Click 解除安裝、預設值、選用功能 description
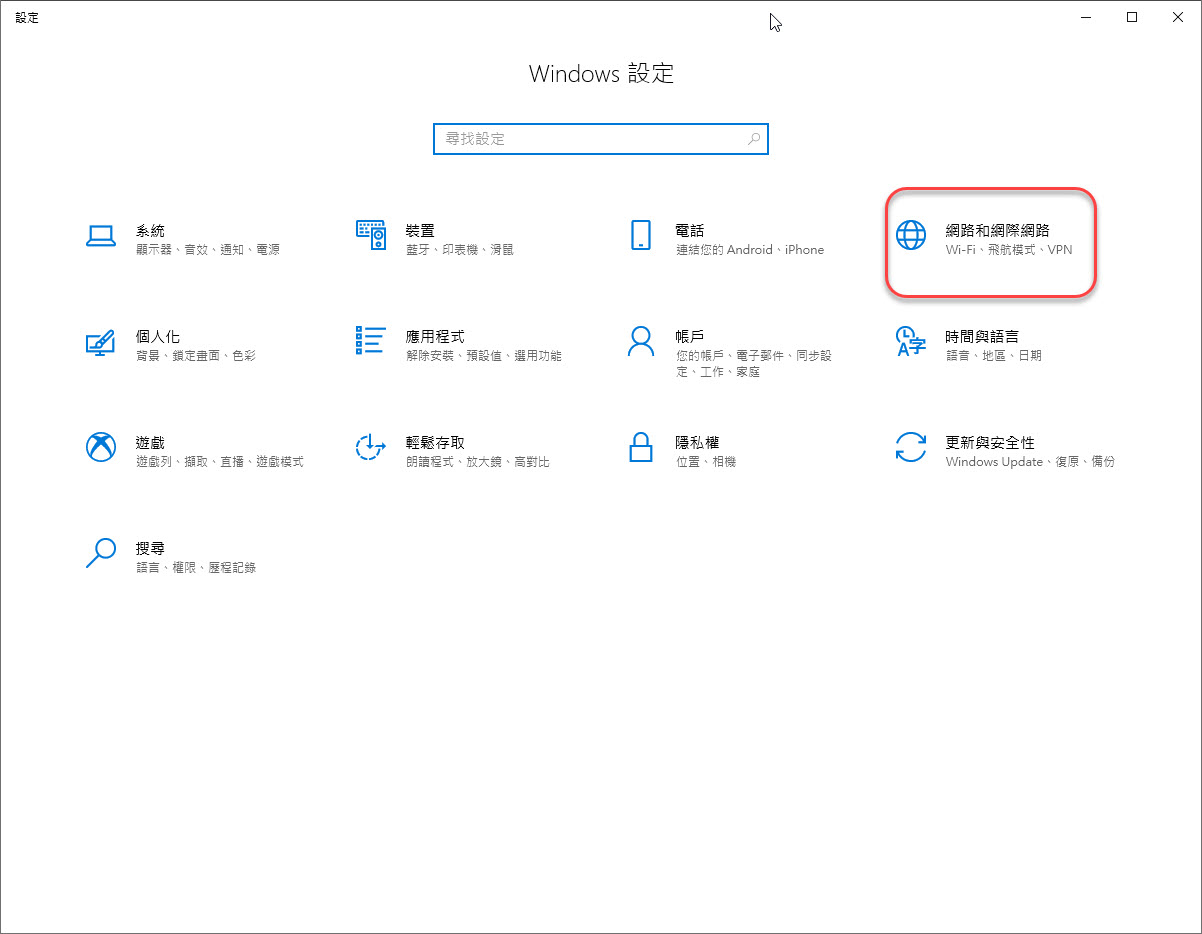The width and height of the screenshot is (1202, 934). (484, 356)
